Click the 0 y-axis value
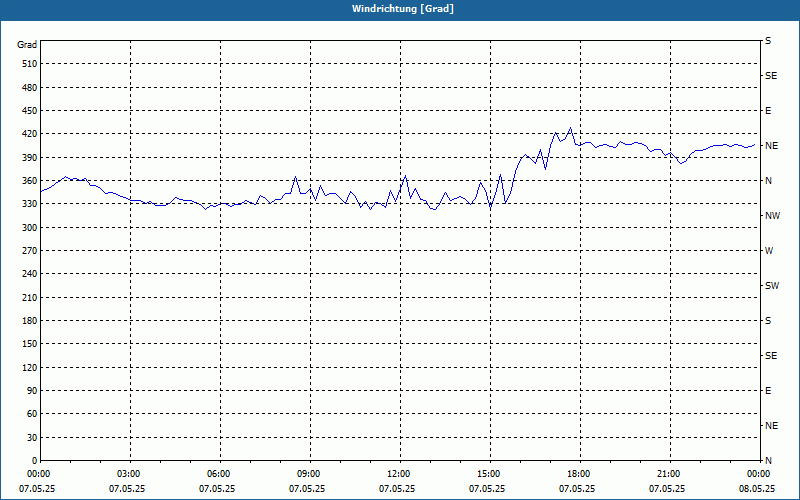The height and width of the screenshot is (500, 800). [x=34, y=461]
